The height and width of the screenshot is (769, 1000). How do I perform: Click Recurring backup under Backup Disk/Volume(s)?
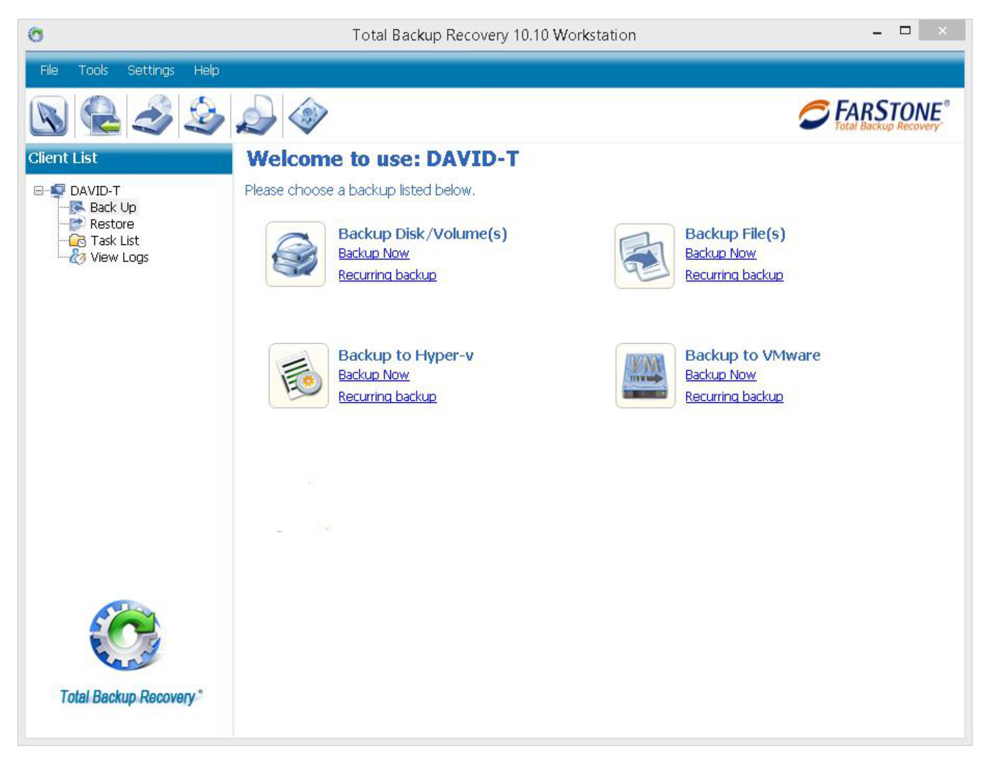[x=387, y=275]
